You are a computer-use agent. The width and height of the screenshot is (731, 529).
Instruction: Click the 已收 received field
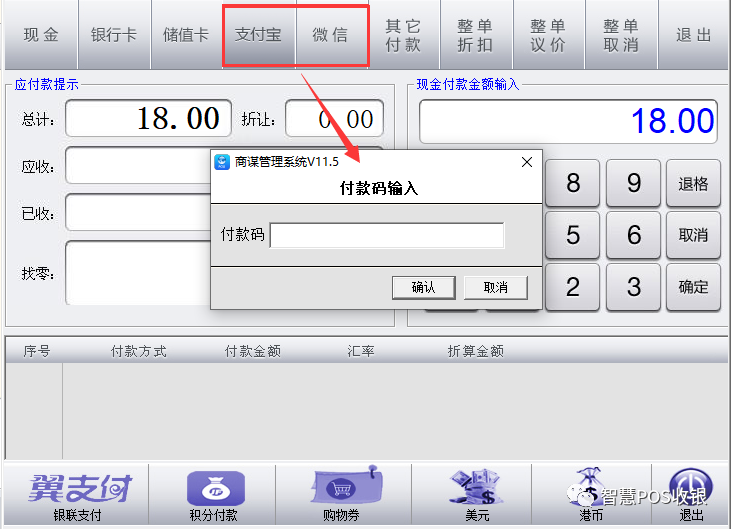[x=138, y=213]
